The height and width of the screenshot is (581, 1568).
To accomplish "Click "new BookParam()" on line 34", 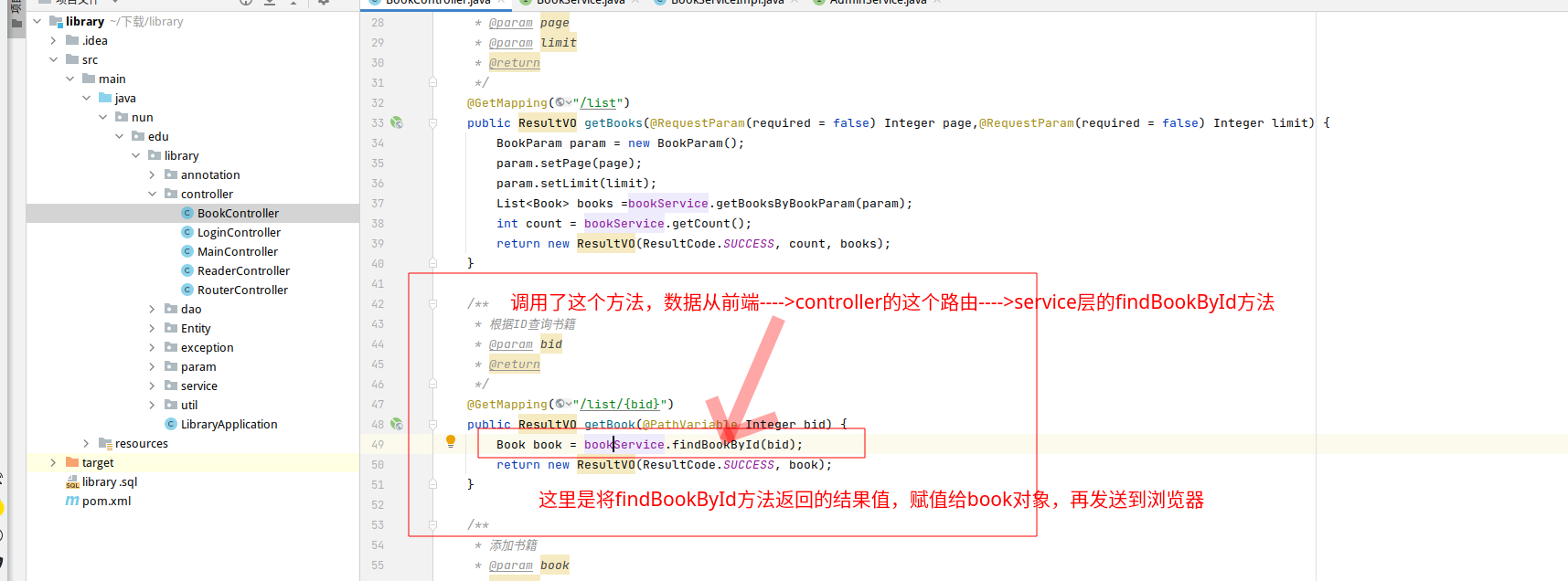I will [686, 143].
